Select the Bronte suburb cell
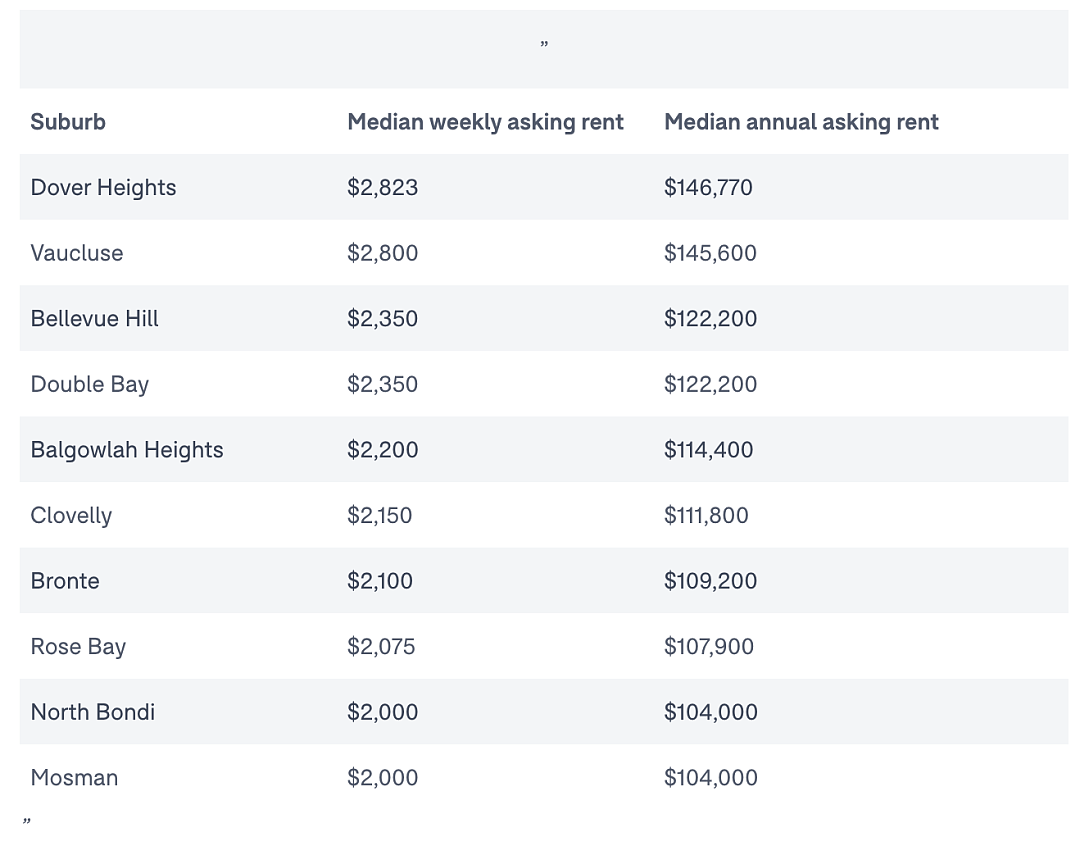The width and height of the screenshot is (1080, 846). click(x=65, y=581)
